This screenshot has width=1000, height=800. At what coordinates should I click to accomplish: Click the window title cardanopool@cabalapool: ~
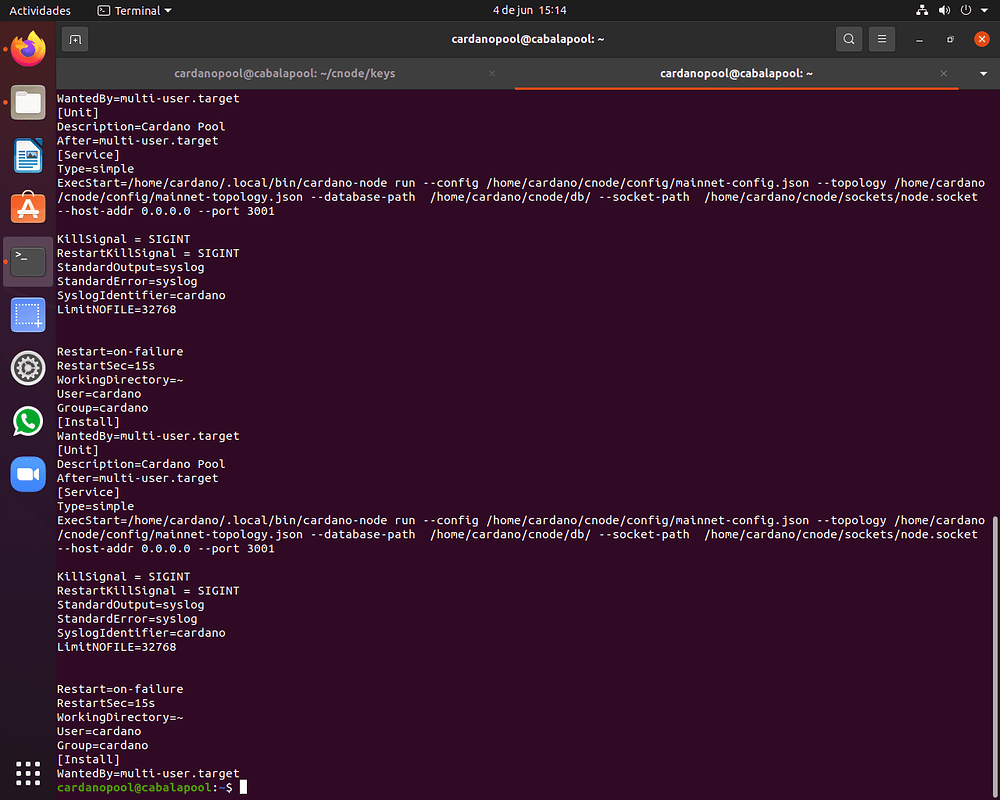[527, 39]
